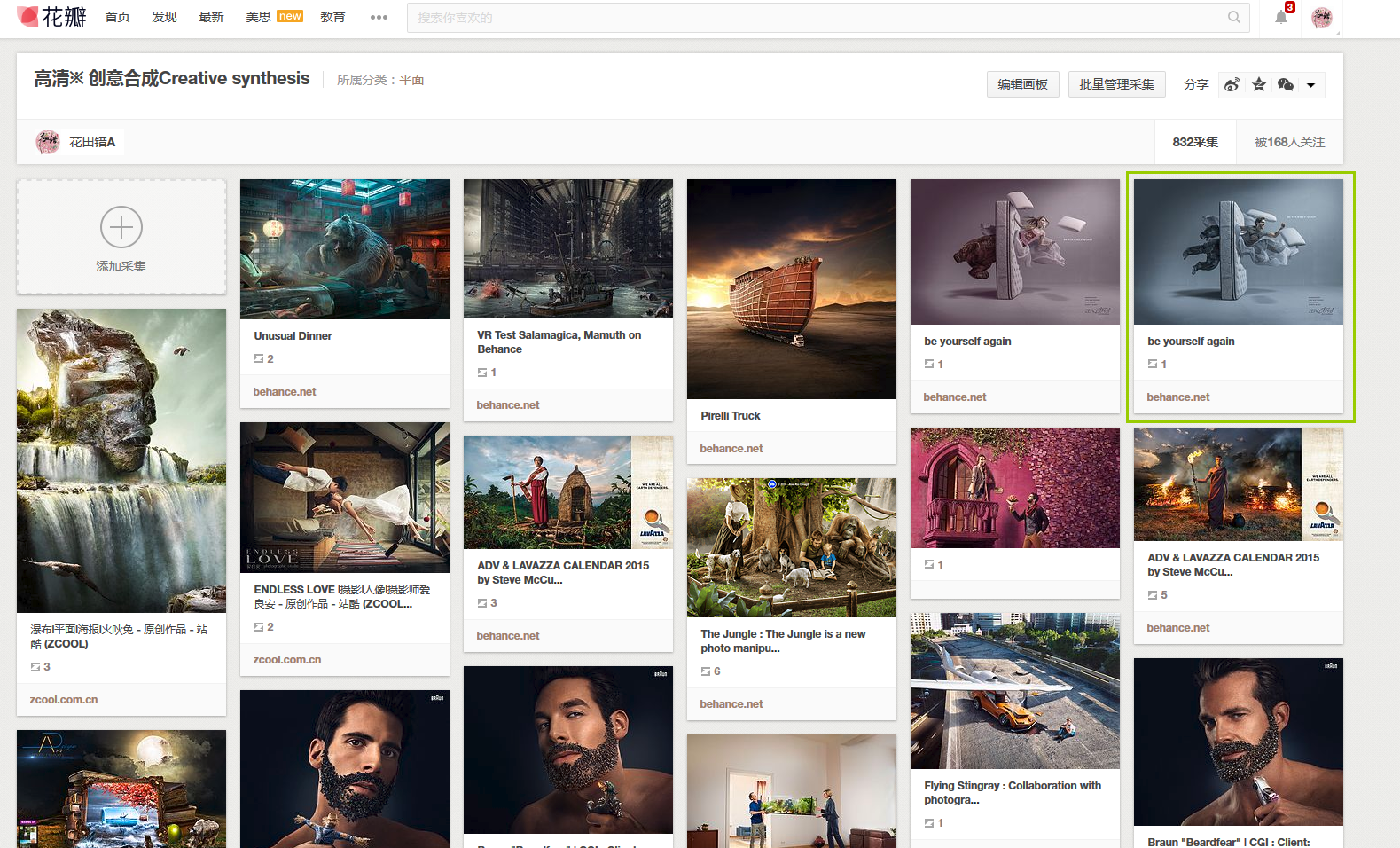
Task: Open the Flying Stingray car image
Action: tap(1015, 691)
